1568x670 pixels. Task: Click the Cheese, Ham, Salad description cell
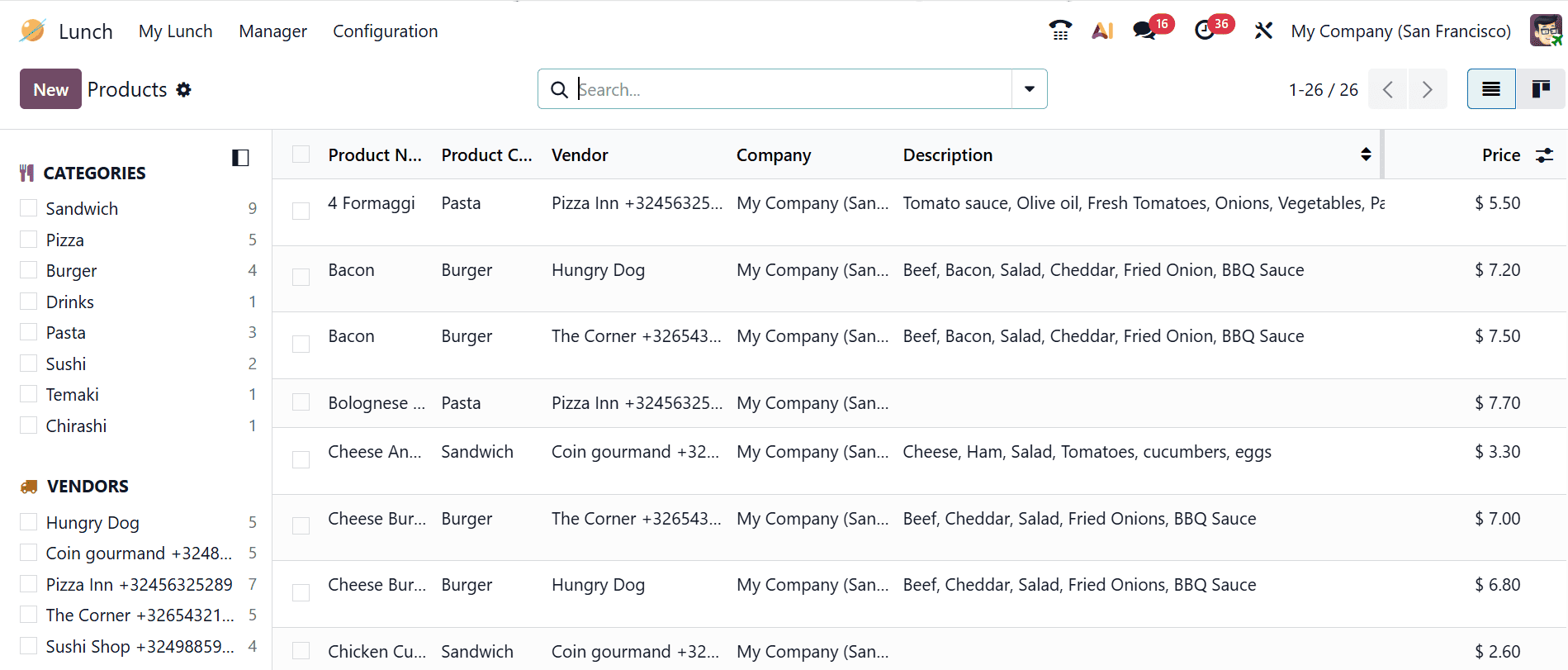pyautogui.click(x=1087, y=452)
